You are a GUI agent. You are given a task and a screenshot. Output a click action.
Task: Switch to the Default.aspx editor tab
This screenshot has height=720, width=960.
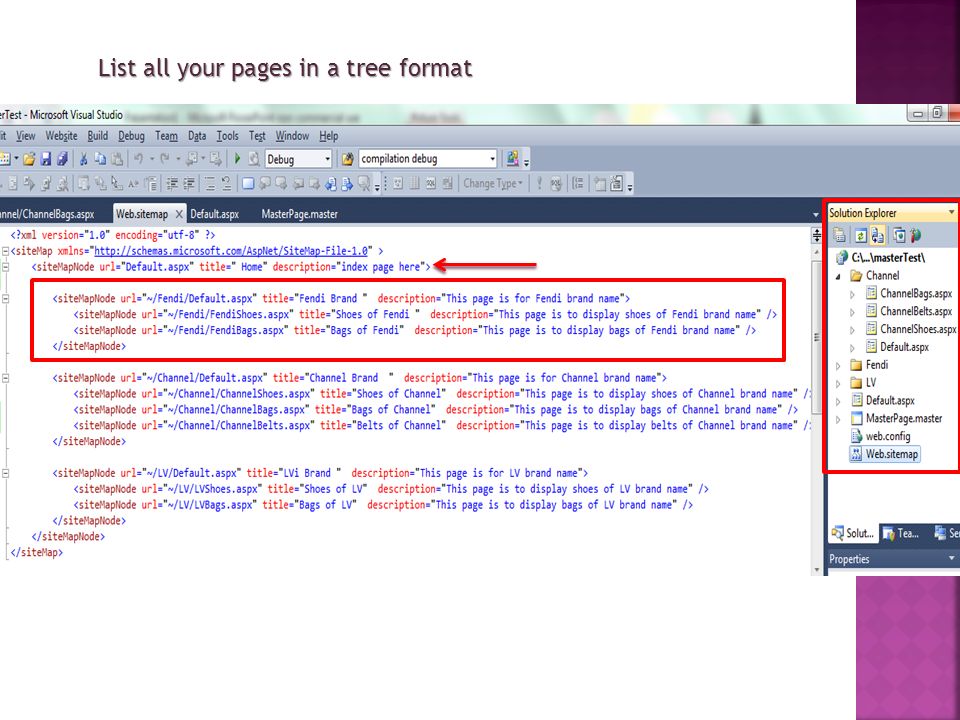214,214
